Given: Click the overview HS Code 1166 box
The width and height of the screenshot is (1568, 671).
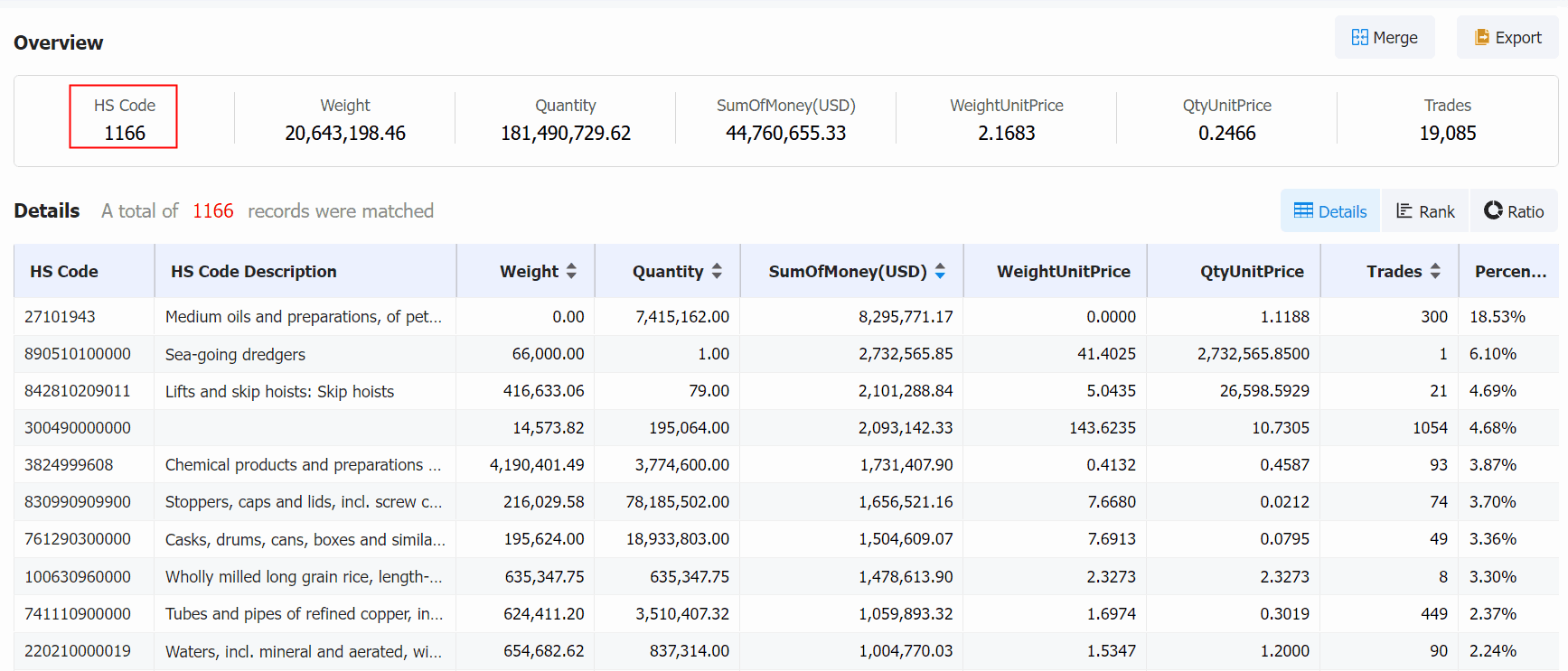Looking at the screenshot, I should [x=124, y=116].
